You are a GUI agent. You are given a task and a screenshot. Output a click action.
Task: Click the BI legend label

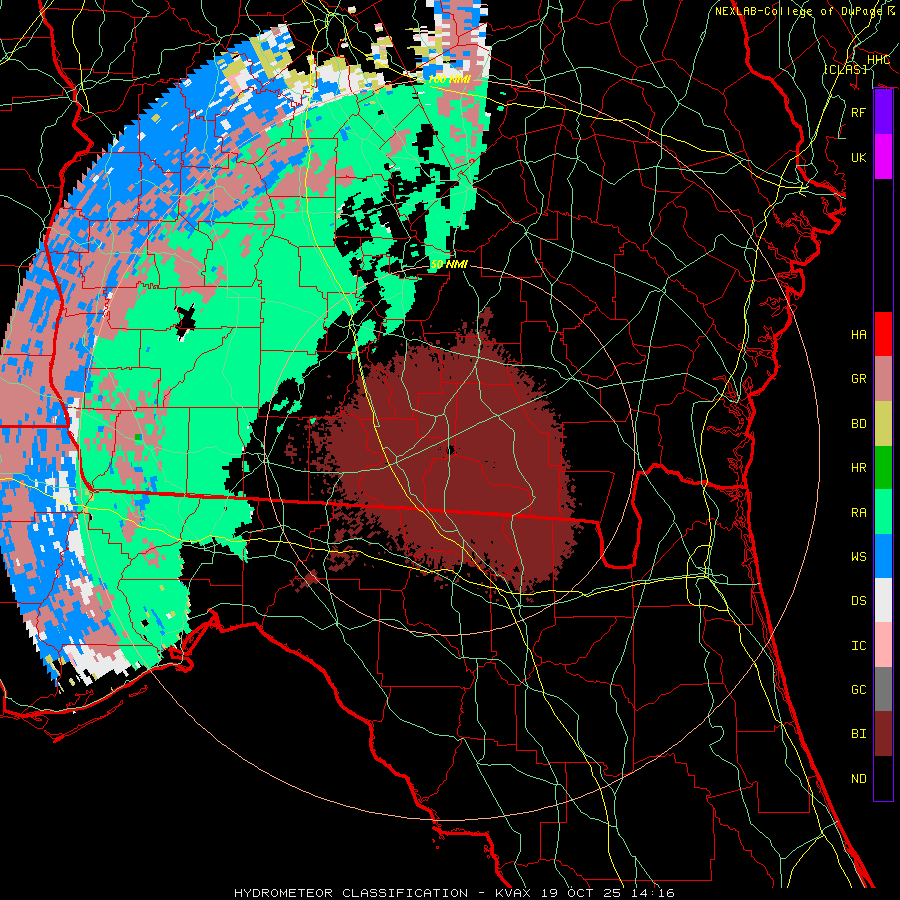click(x=859, y=734)
